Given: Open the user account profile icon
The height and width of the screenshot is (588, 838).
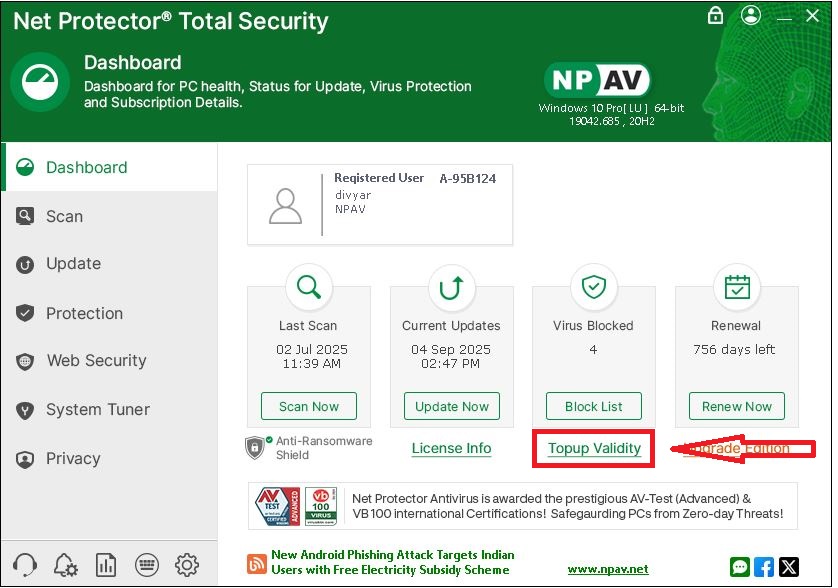Looking at the screenshot, I should click(752, 15).
